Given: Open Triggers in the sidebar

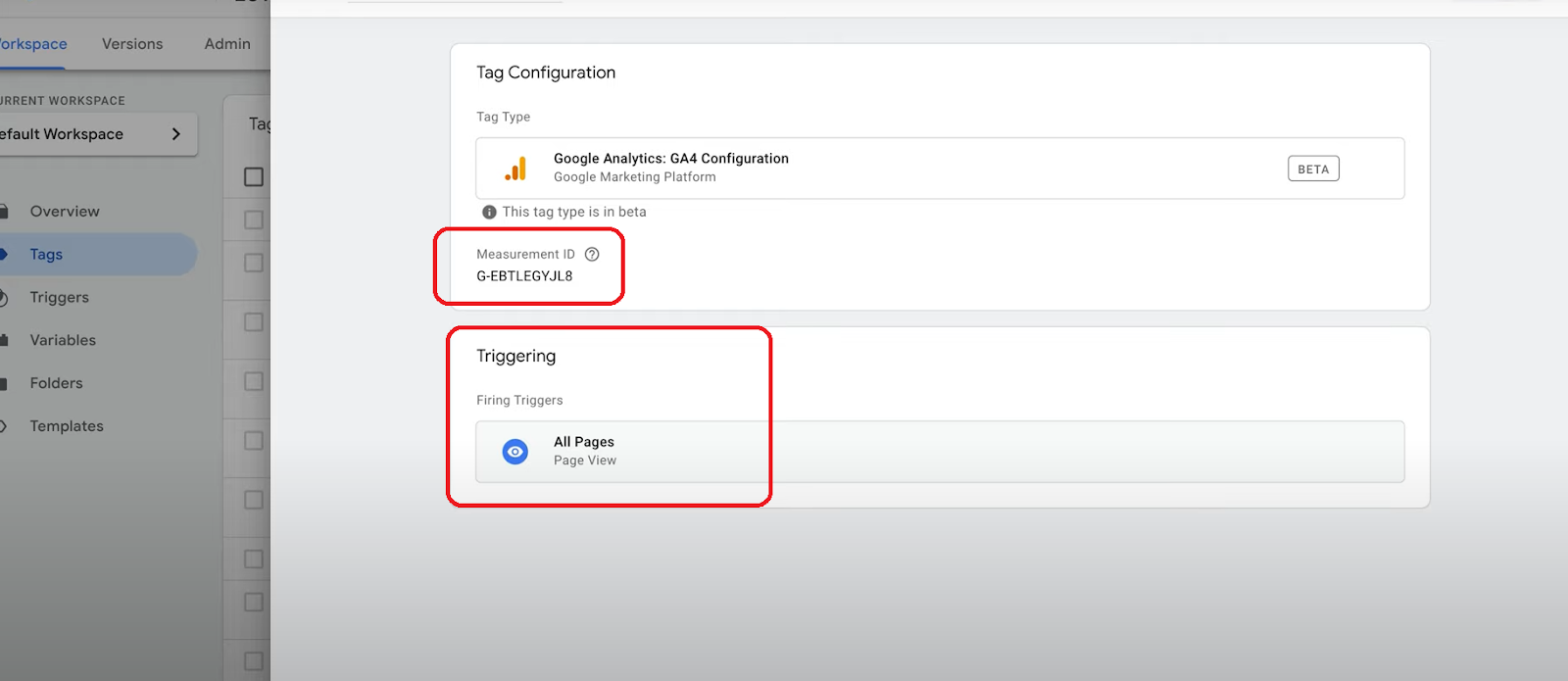Looking at the screenshot, I should [x=59, y=298].
